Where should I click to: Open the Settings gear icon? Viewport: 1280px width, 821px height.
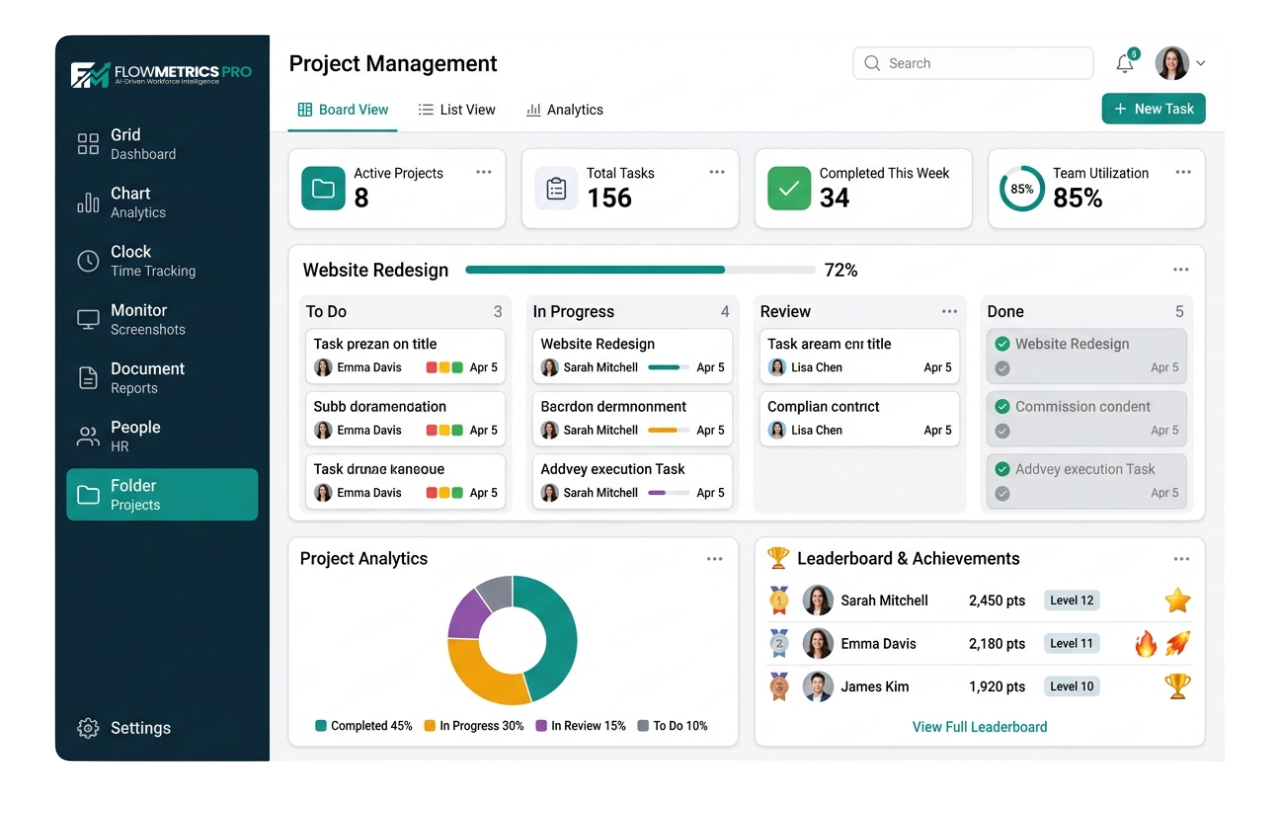[x=88, y=728]
